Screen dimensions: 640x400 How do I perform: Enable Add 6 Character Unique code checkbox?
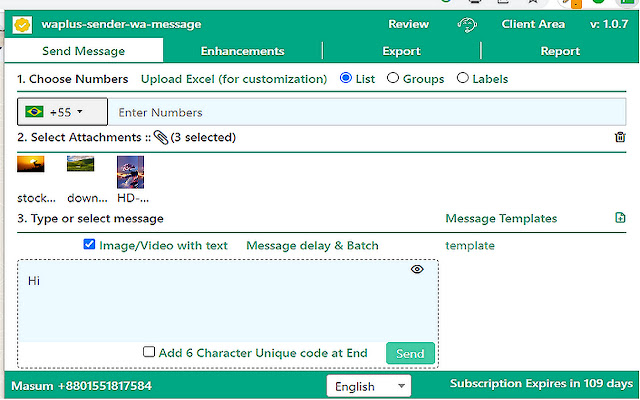pos(149,352)
